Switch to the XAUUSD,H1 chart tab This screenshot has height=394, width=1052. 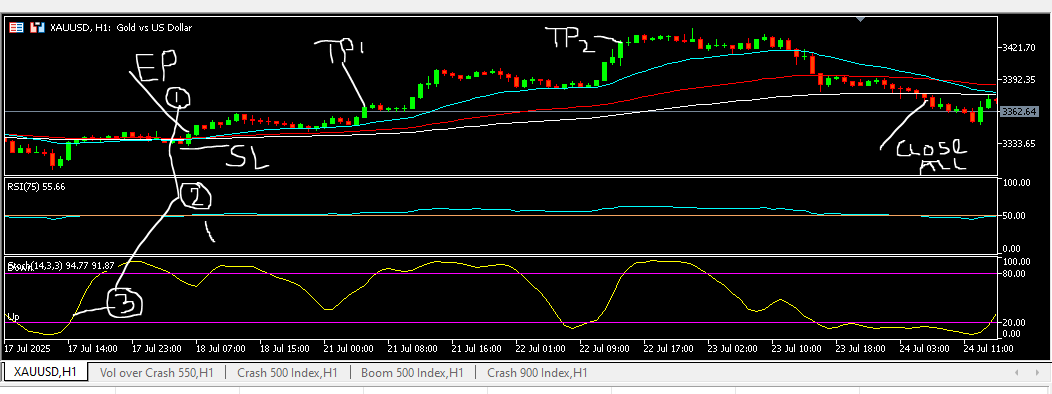(46, 373)
